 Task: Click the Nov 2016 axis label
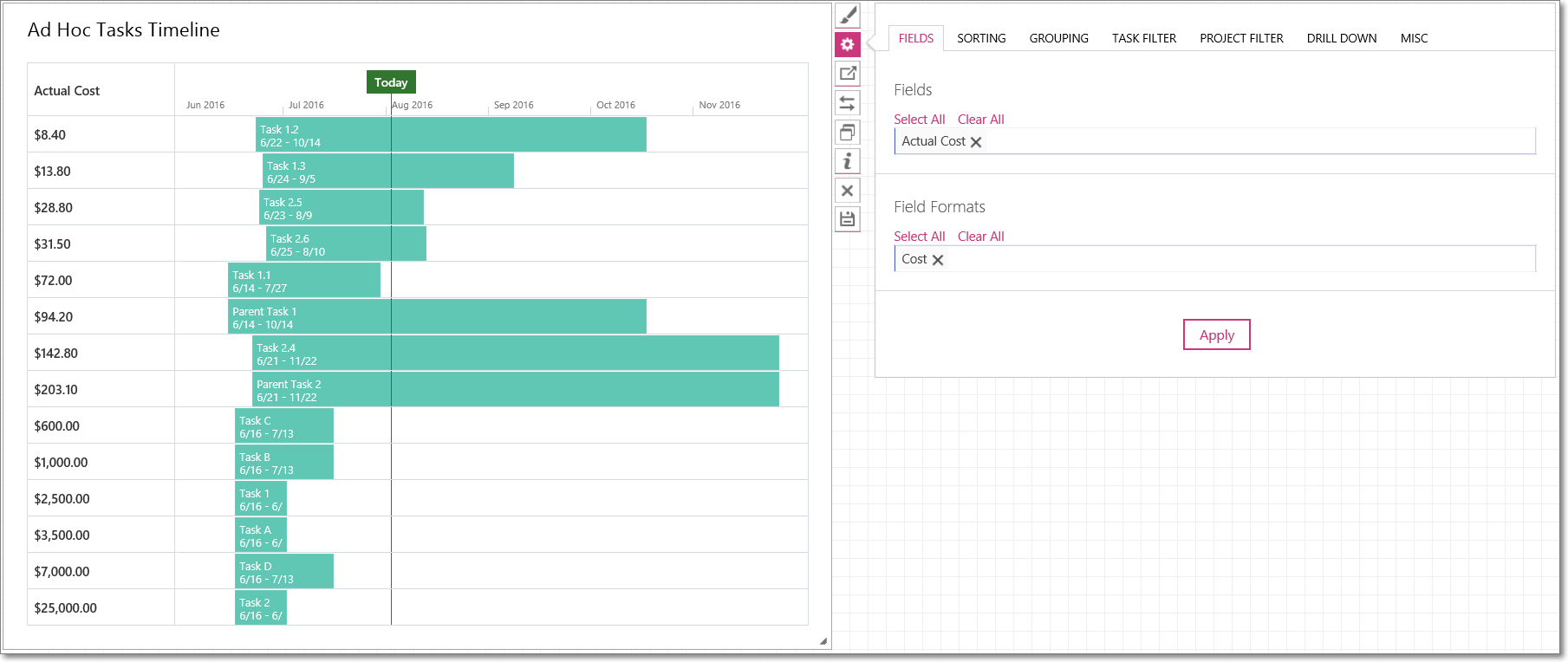(719, 105)
